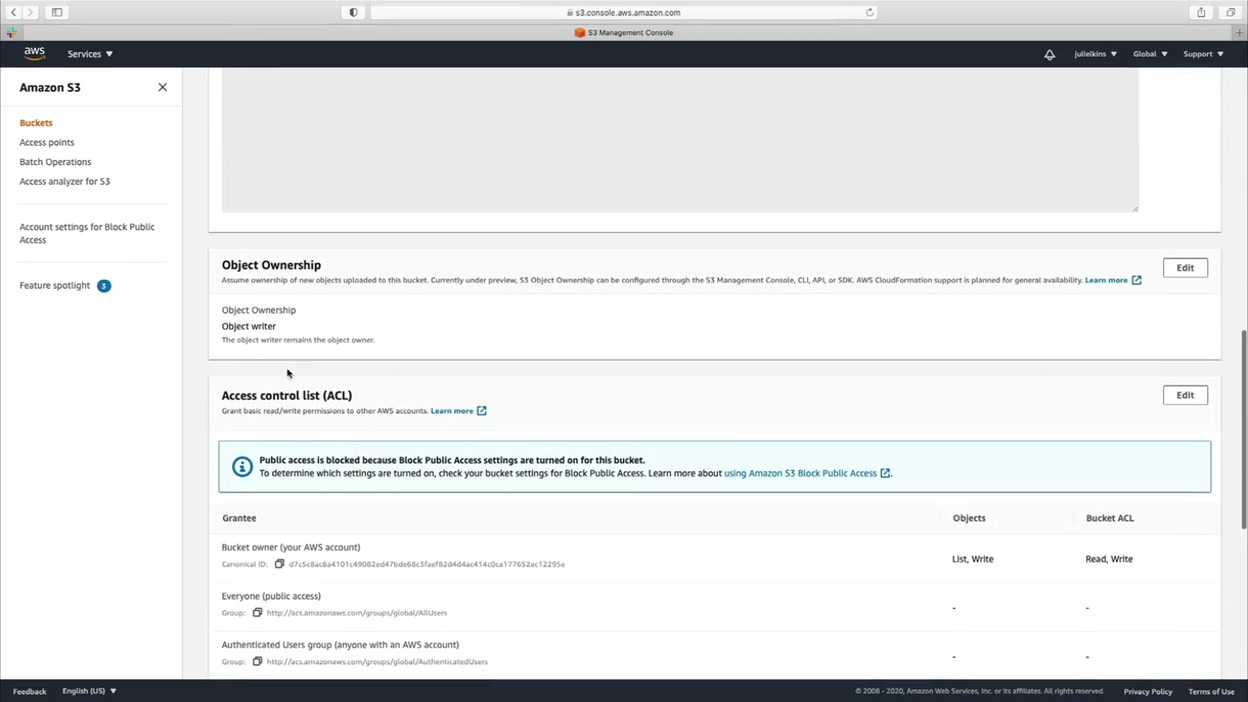Open a new tab with the plus icon
Viewport: 1248px width, 702px height.
(1240, 33)
